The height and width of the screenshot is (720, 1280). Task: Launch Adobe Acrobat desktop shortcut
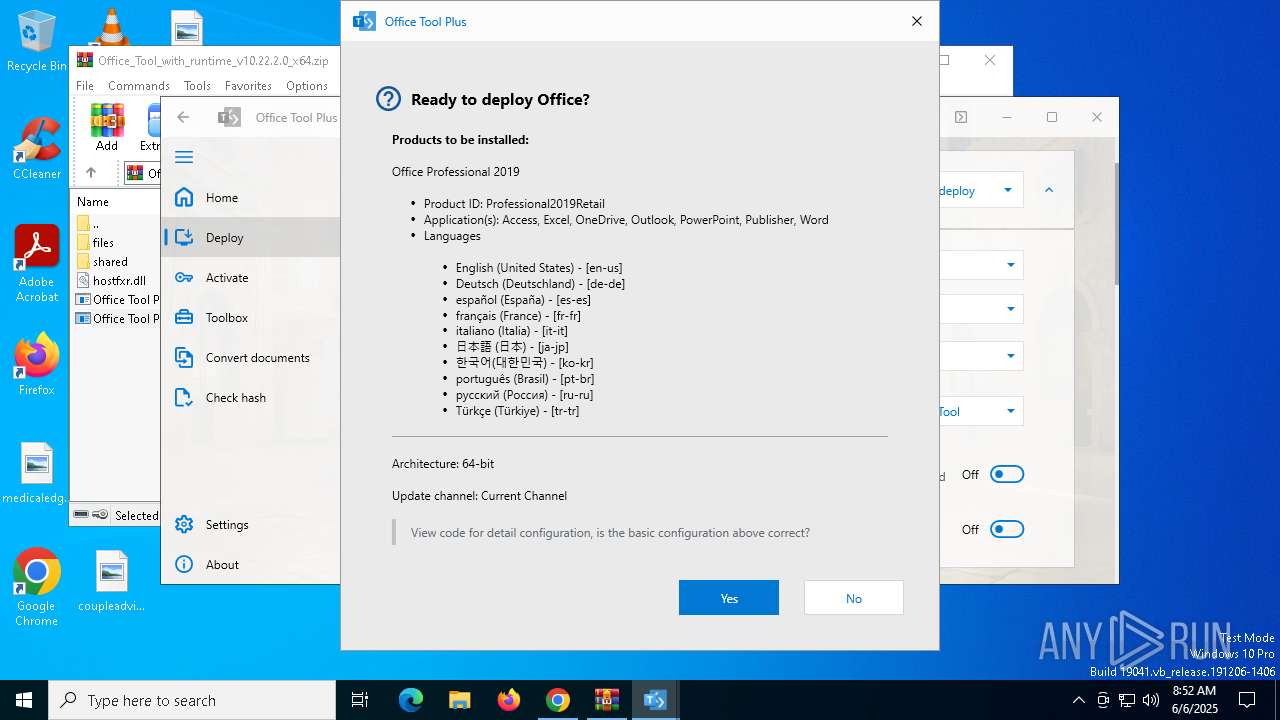pos(37,264)
